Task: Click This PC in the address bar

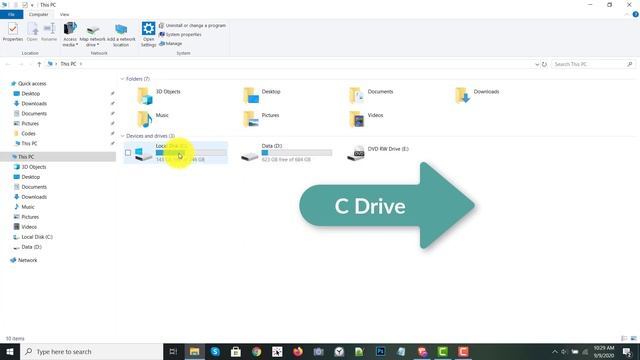Action: click(x=68, y=64)
